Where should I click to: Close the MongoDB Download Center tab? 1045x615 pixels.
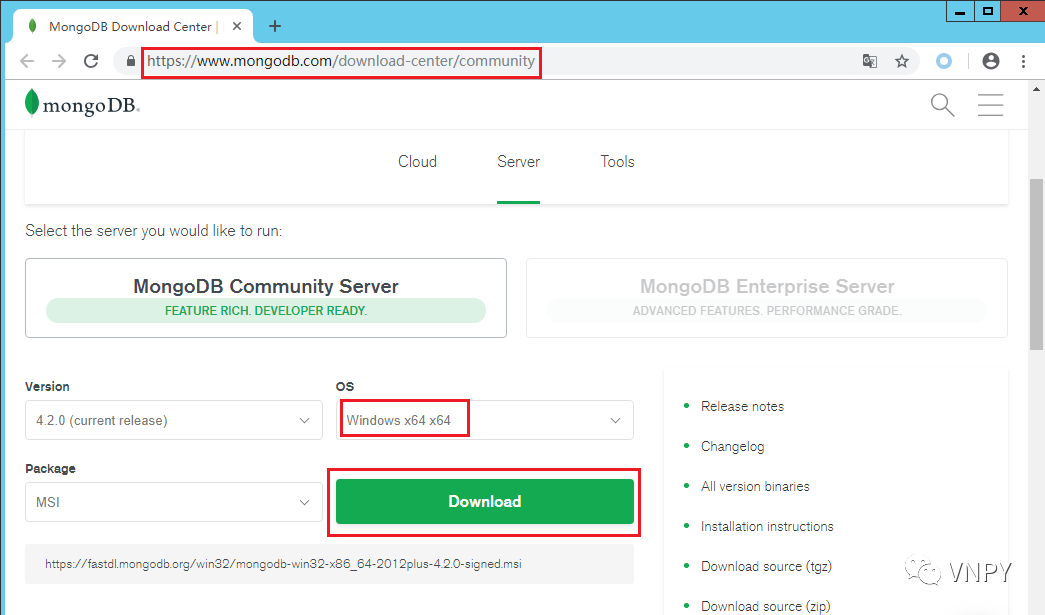[x=237, y=27]
